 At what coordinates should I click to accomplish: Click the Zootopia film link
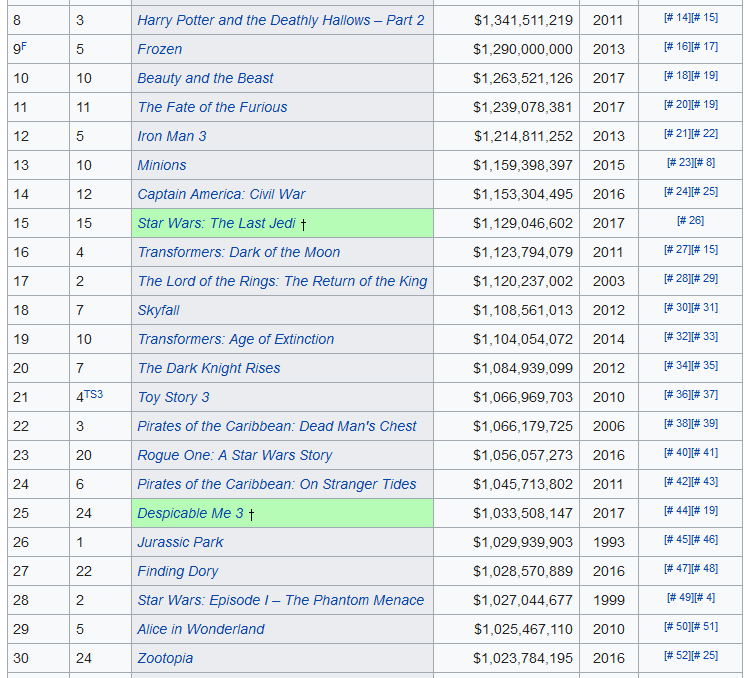[x=165, y=658]
